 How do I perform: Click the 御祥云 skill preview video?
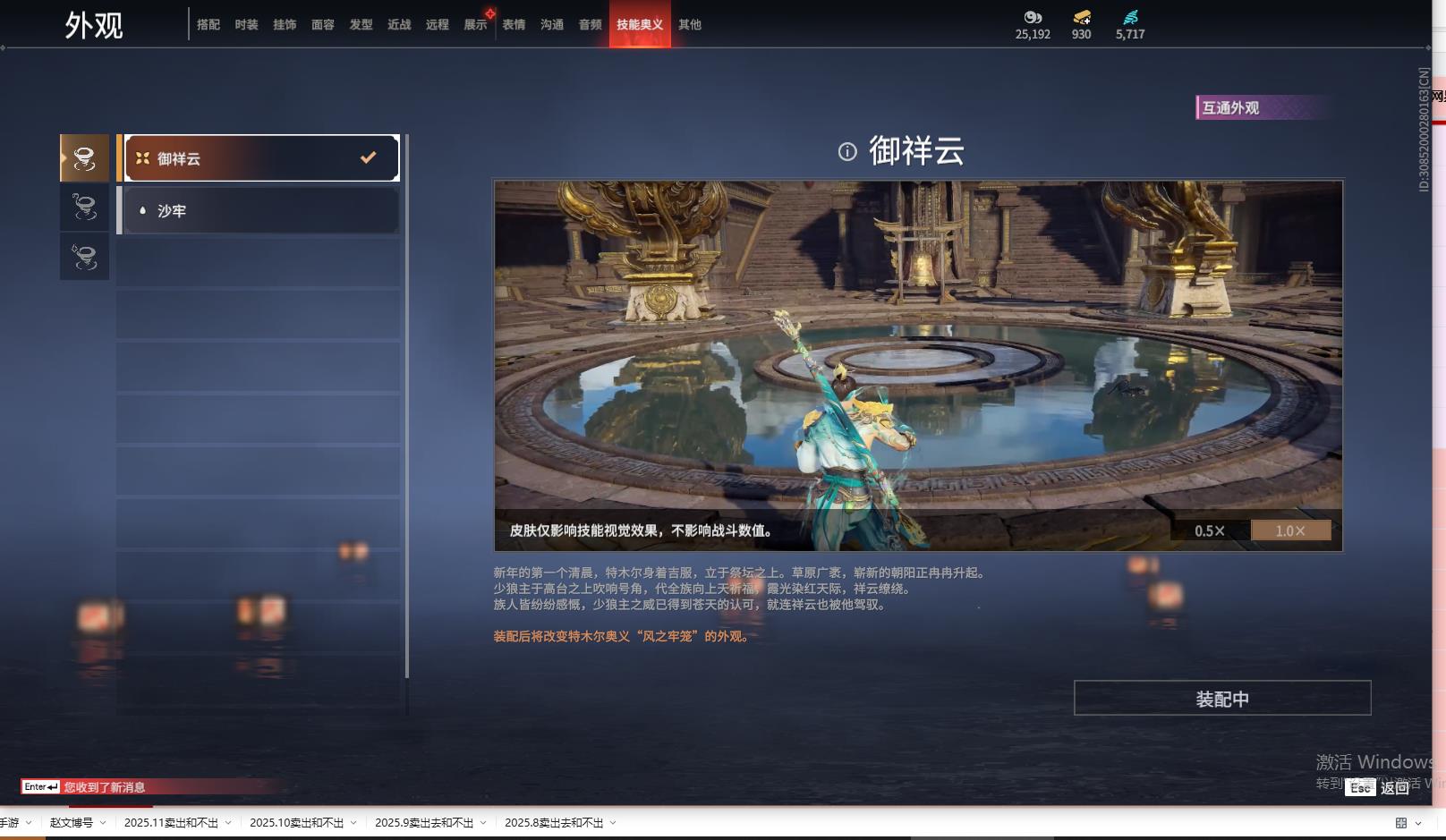pos(918,358)
